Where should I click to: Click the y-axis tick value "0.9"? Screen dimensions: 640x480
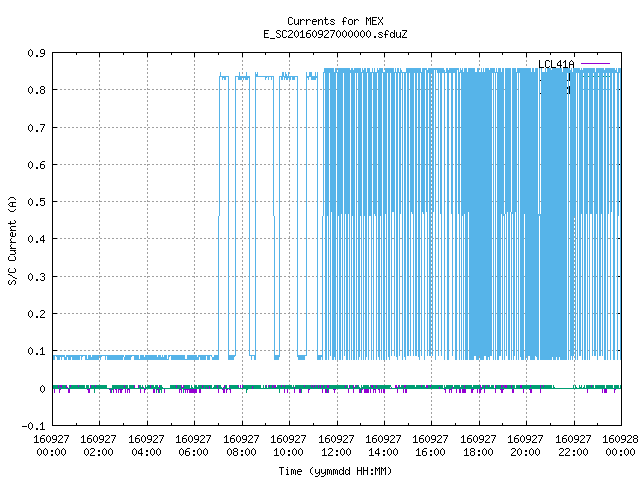click(x=36, y=53)
